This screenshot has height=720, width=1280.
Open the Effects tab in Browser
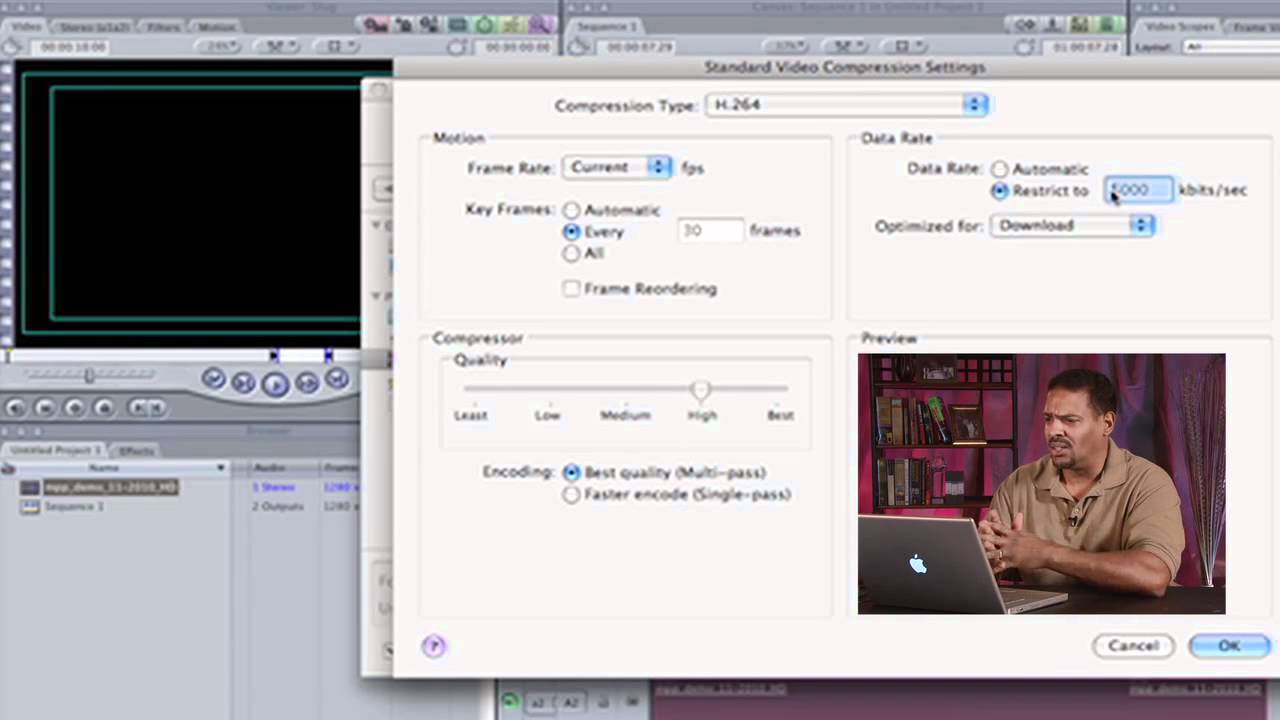[x=137, y=451]
